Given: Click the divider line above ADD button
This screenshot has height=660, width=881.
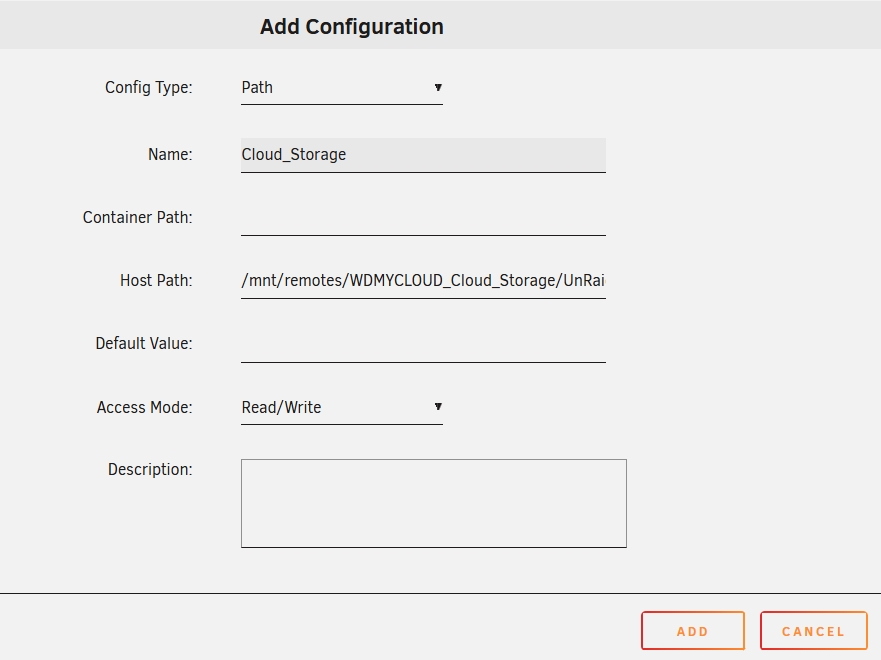Looking at the screenshot, I should click(440, 593).
